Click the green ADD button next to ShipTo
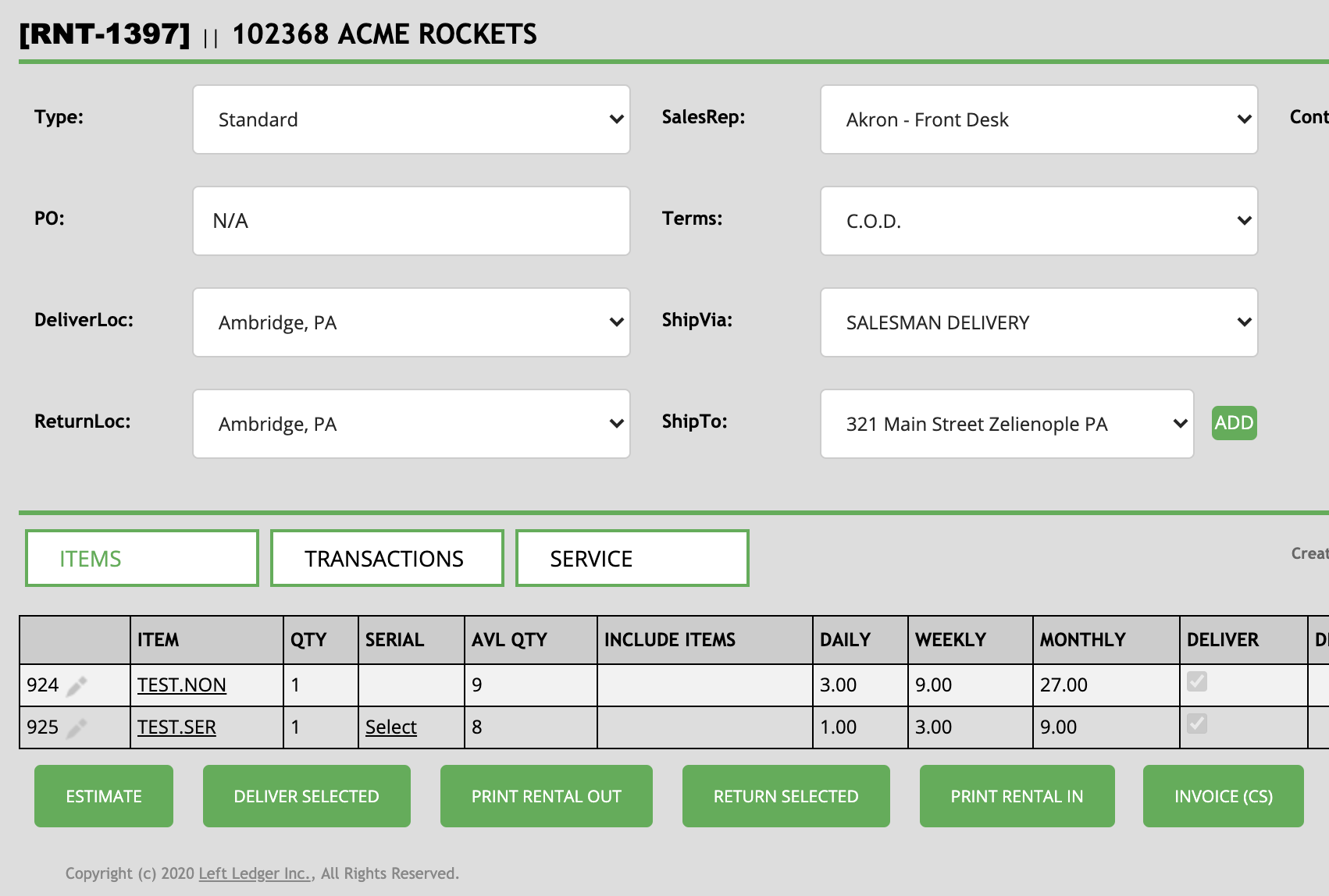1329x896 pixels. click(1234, 423)
